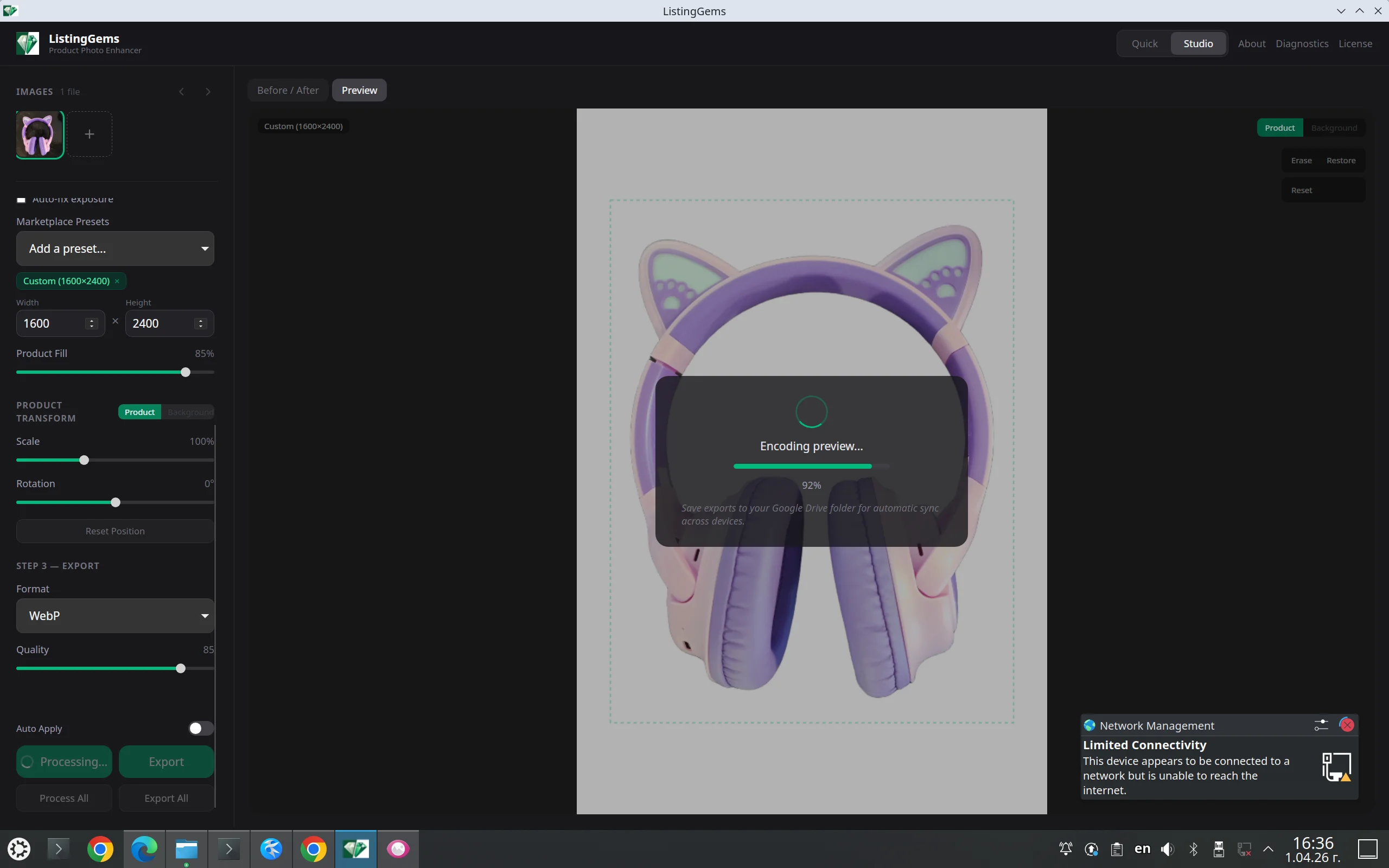Open the Add a preset dropdown
Image resolution: width=1389 pixels, height=868 pixels.
[114, 248]
